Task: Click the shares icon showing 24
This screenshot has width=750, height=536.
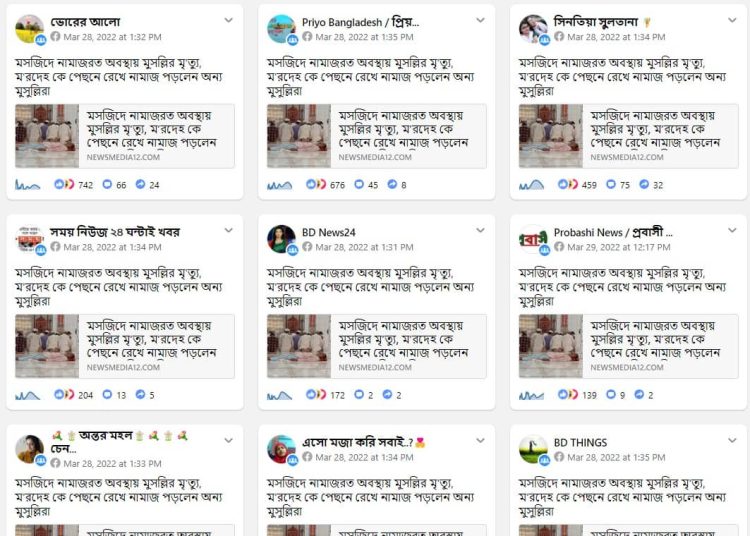Action: [140, 184]
